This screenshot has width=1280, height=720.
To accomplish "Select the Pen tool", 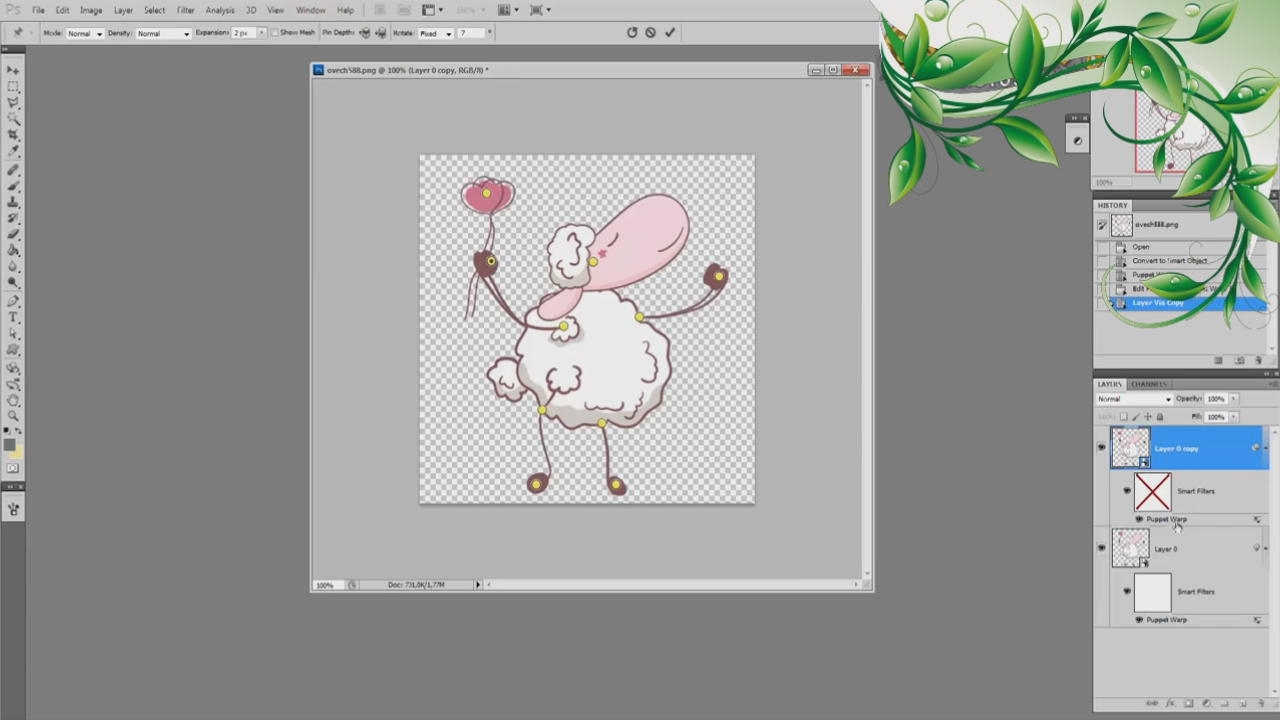I will pyautogui.click(x=13, y=301).
